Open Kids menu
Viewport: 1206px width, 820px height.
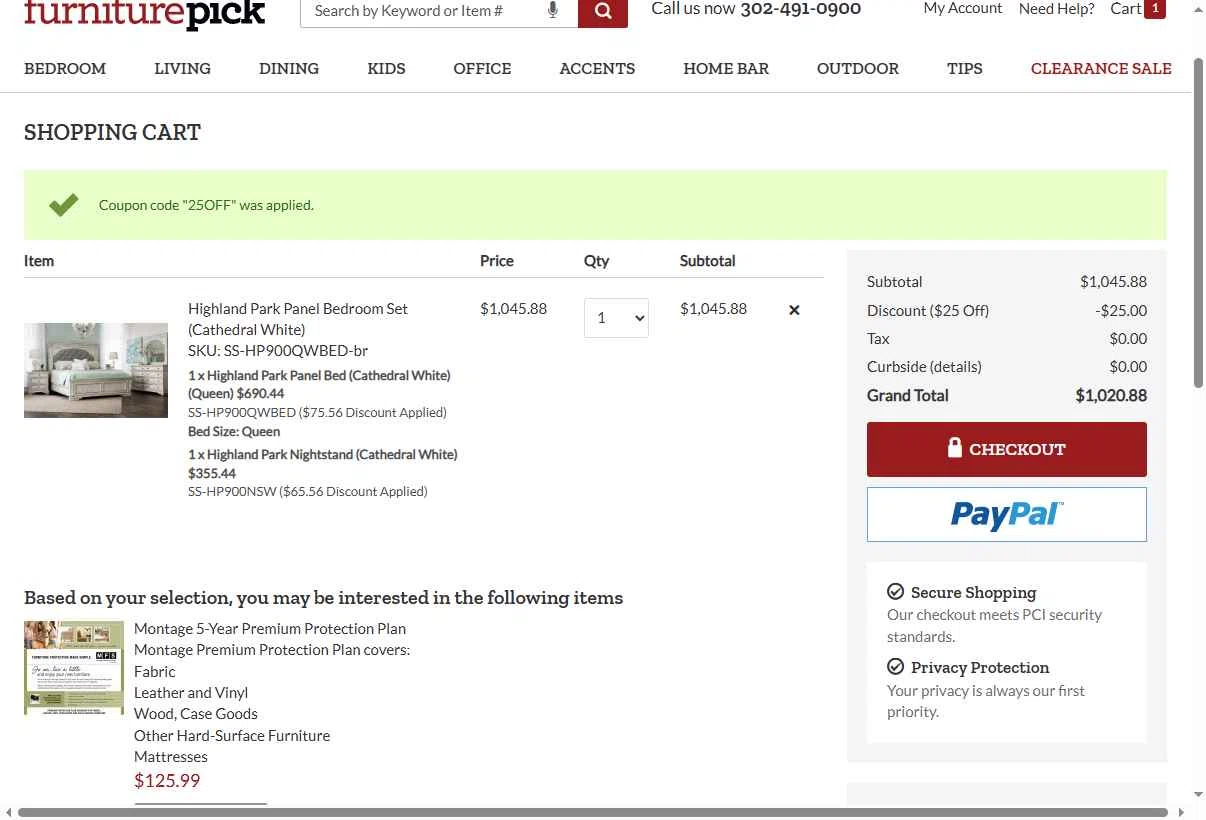coord(386,69)
